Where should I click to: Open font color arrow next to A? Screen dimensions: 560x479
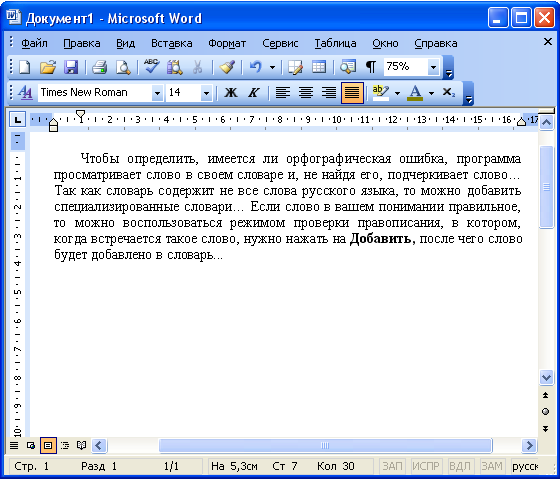point(431,93)
